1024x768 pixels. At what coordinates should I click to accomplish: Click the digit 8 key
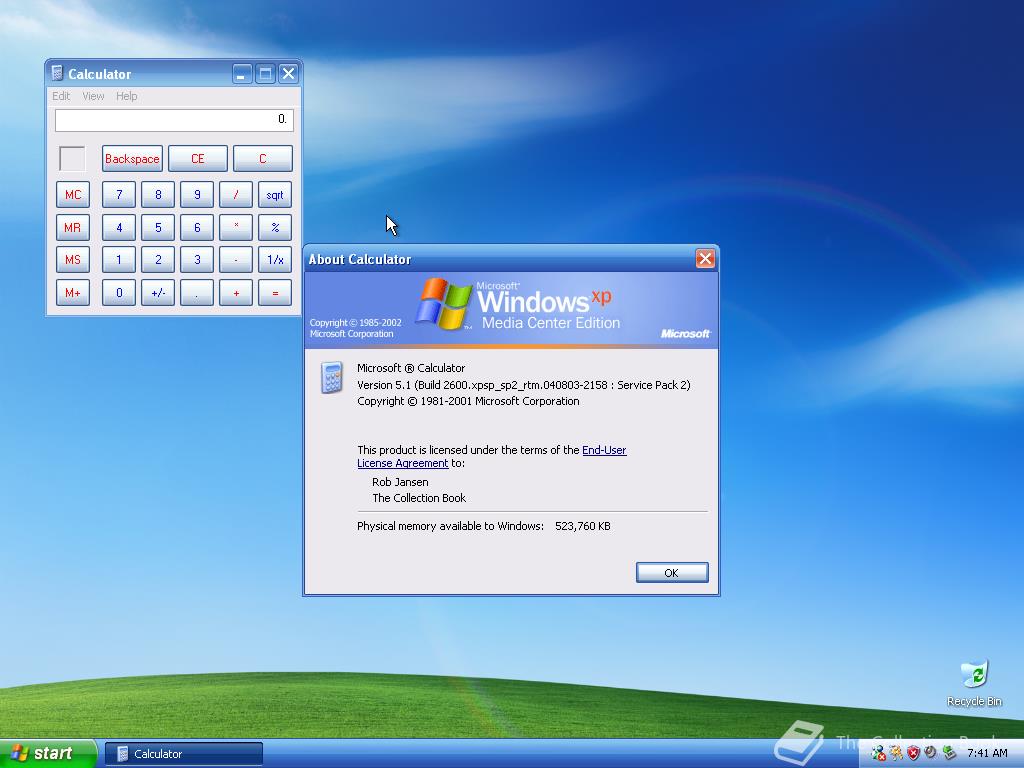tap(158, 195)
